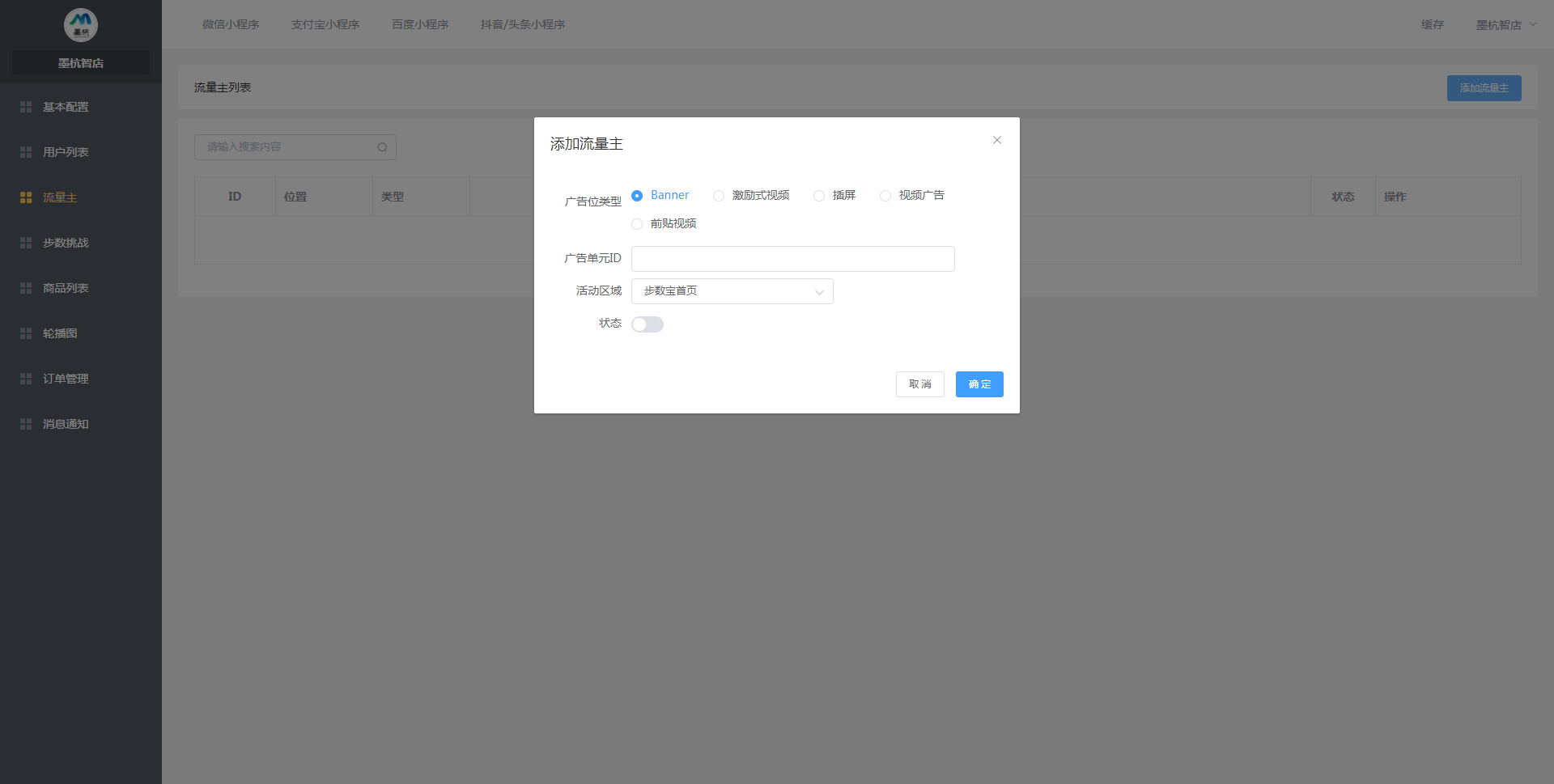The width and height of the screenshot is (1554, 784).
Task: Click the grid icon beside 商品列表
Action: (x=26, y=288)
